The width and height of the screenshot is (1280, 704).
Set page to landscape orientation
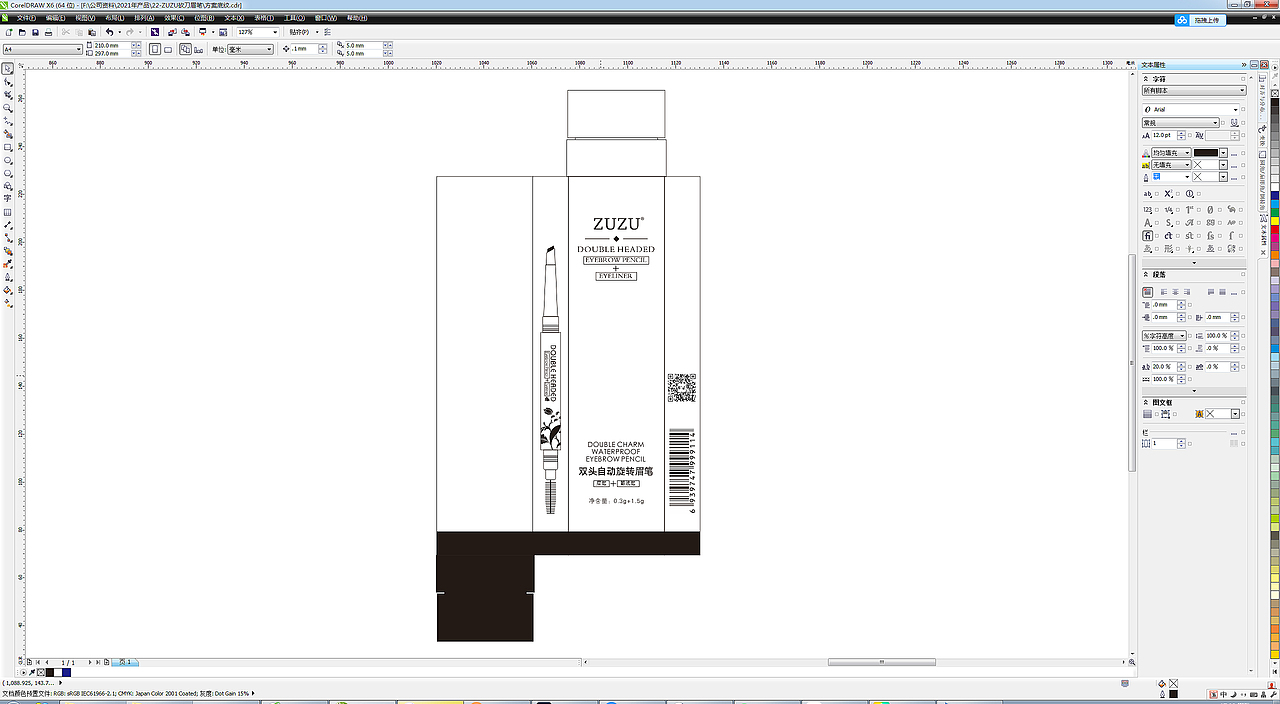point(168,50)
